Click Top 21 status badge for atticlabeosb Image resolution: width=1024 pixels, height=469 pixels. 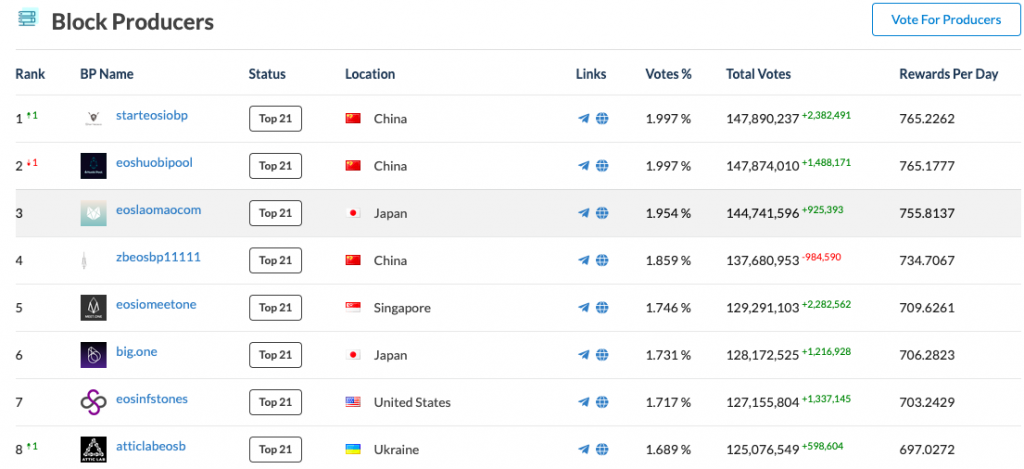click(x=275, y=449)
